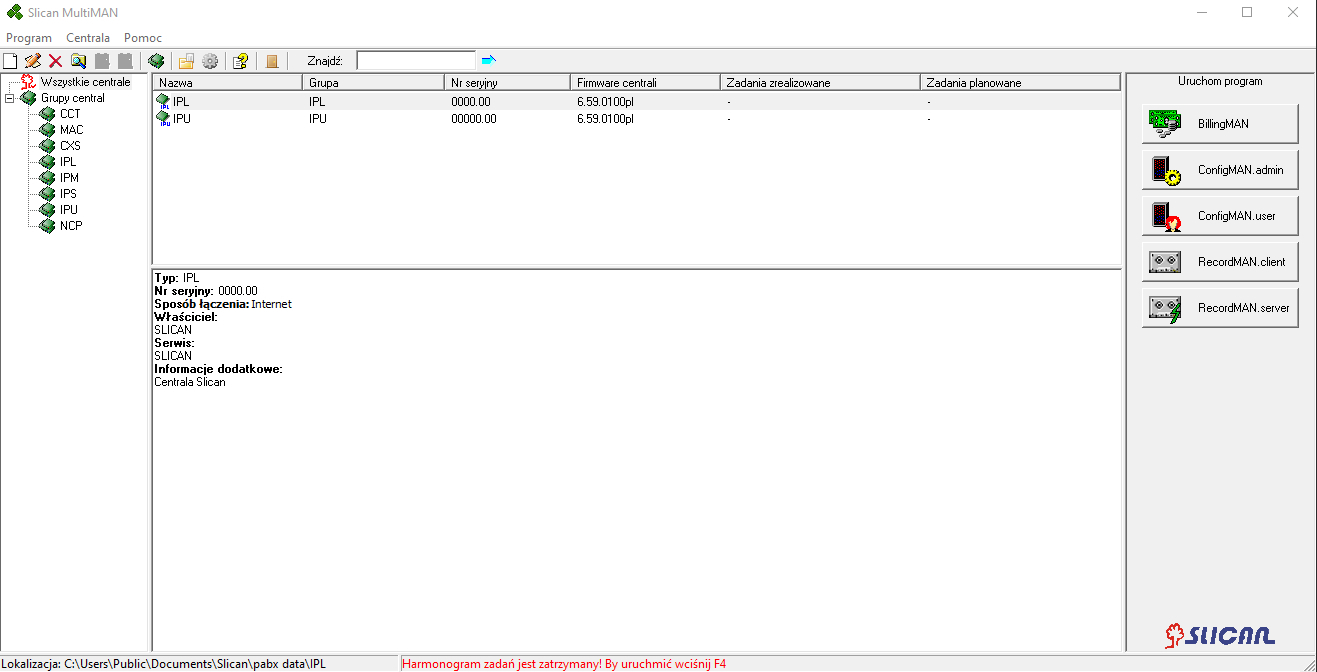The height and width of the screenshot is (672, 1317).
Task: Sort list by Firmware centrali column
Action: [x=645, y=83]
